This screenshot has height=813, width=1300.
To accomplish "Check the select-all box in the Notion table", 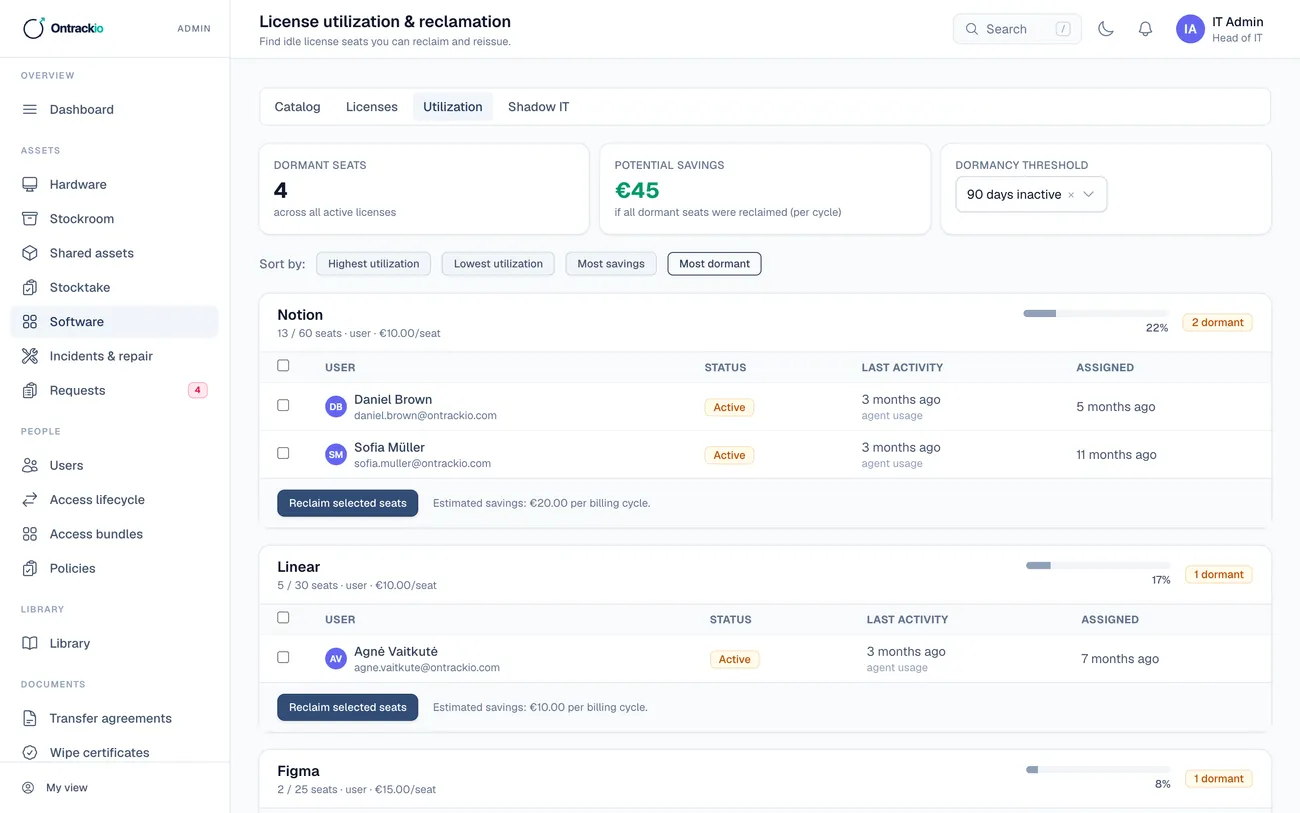I will coord(283,366).
